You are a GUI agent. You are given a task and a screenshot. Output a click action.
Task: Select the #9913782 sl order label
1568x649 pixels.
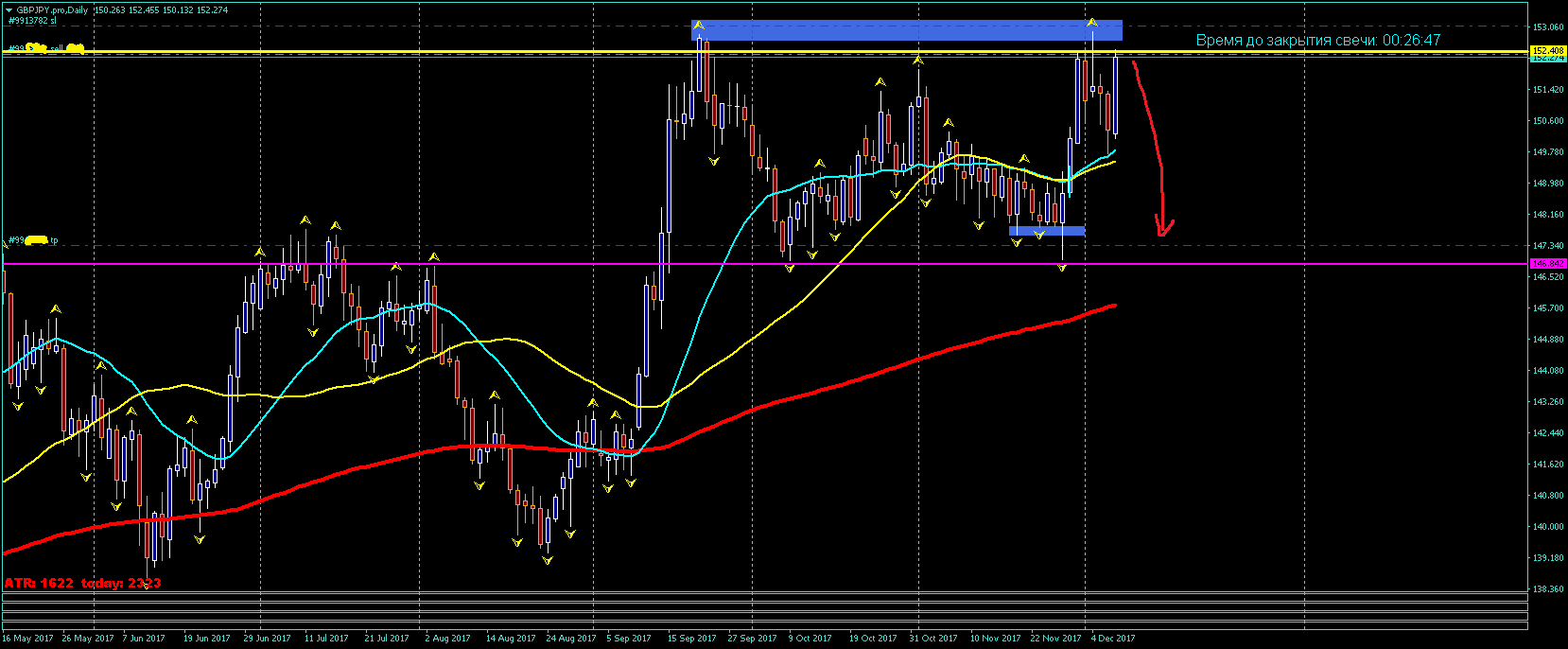click(31, 20)
